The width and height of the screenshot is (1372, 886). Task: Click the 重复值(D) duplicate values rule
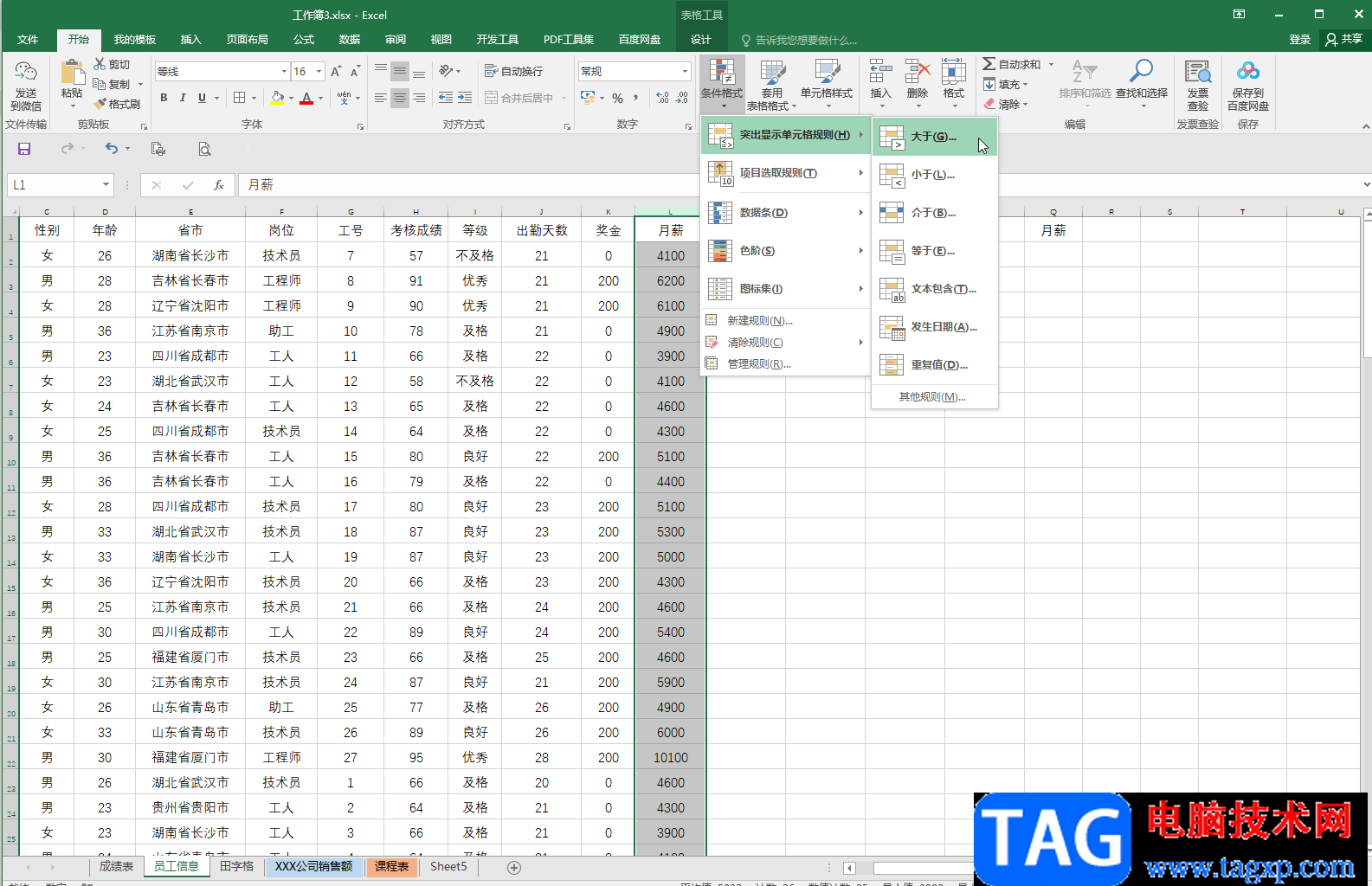[935, 364]
